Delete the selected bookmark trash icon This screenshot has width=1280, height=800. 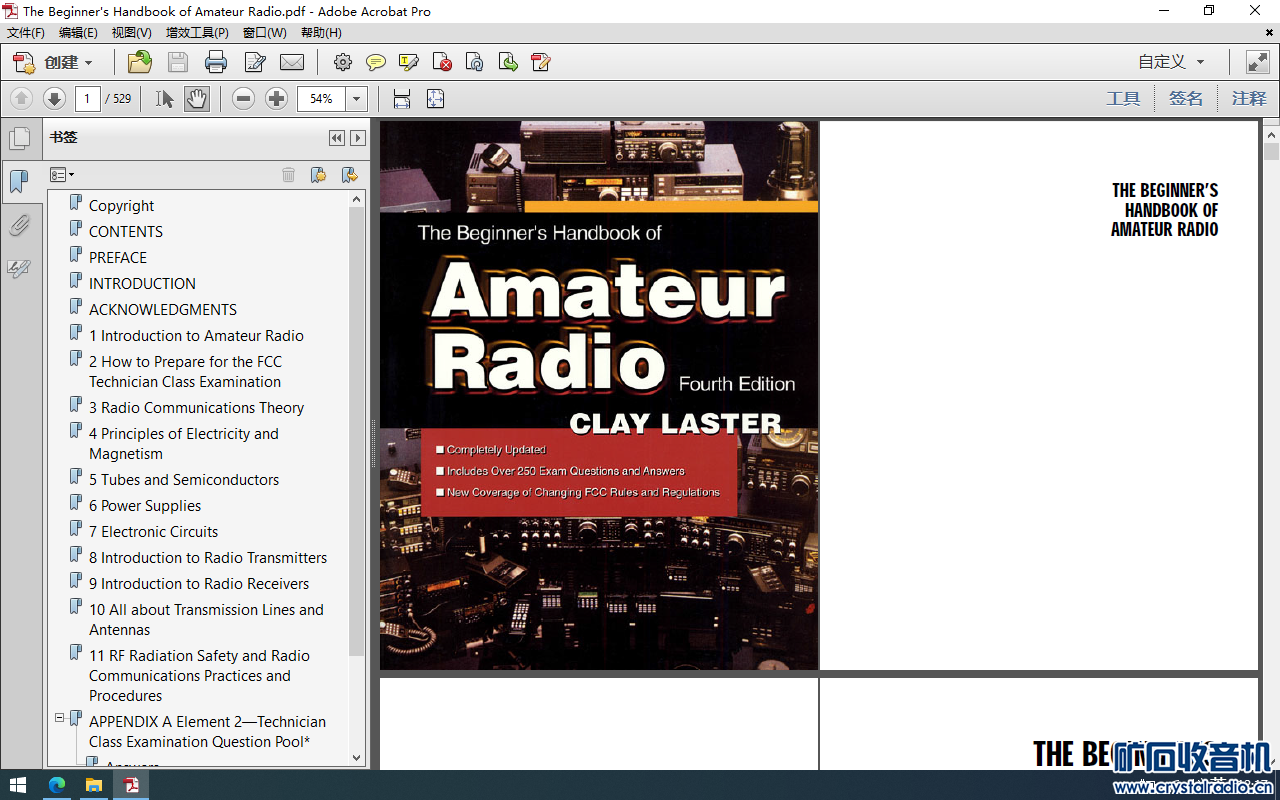click(x=288, y=175)
